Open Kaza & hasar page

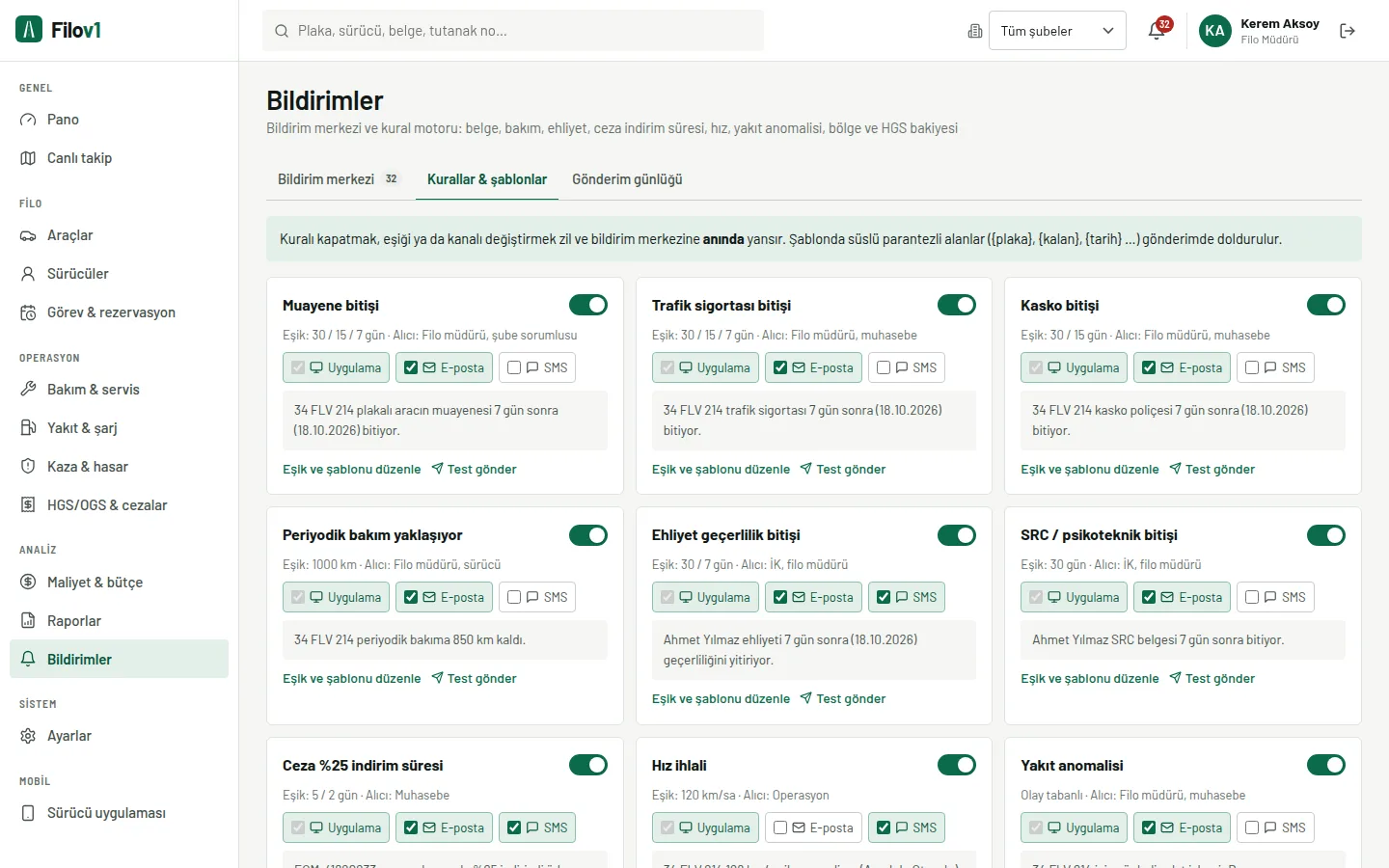point(120,467)
